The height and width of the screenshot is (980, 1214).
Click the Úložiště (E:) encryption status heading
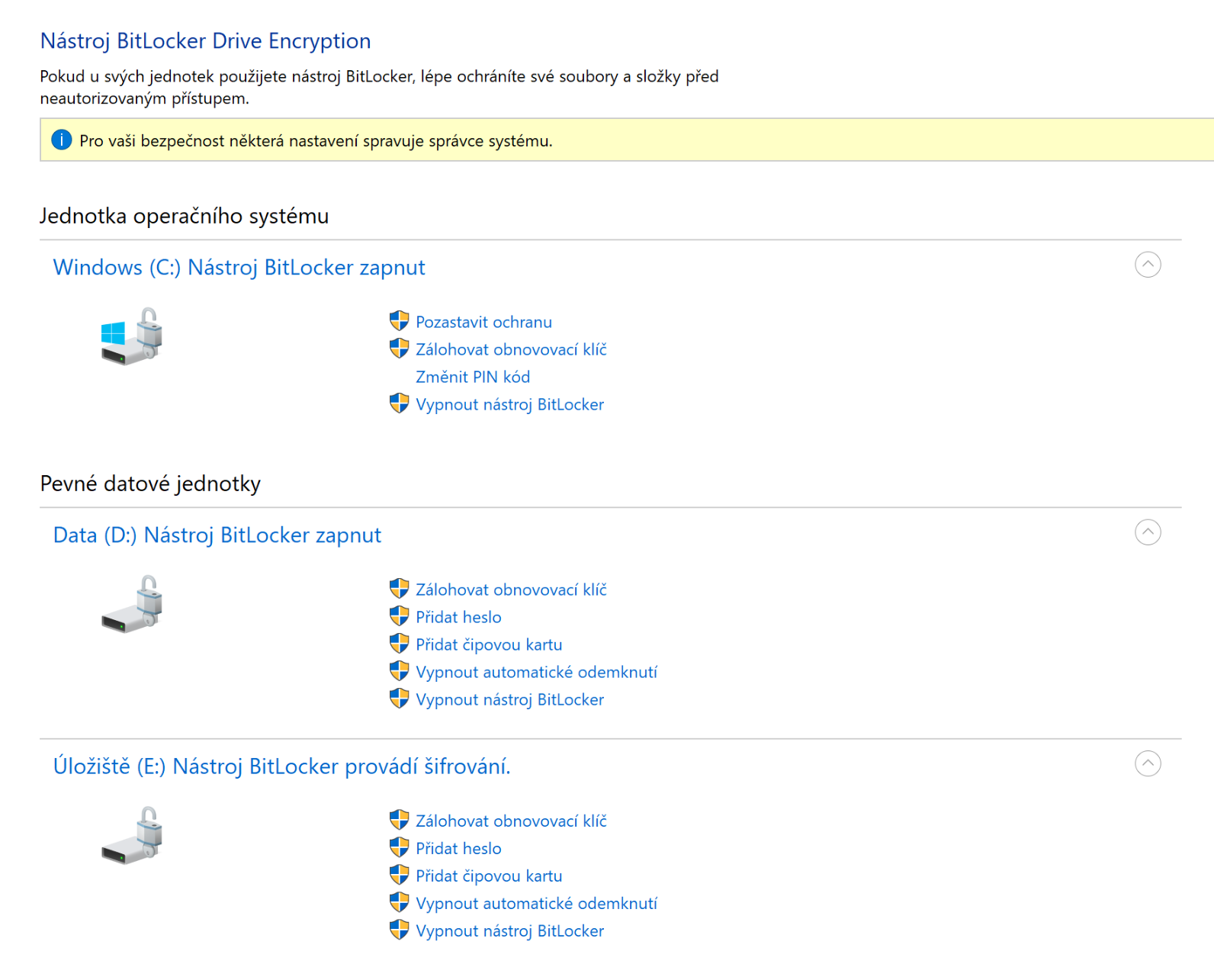point(281,766)
